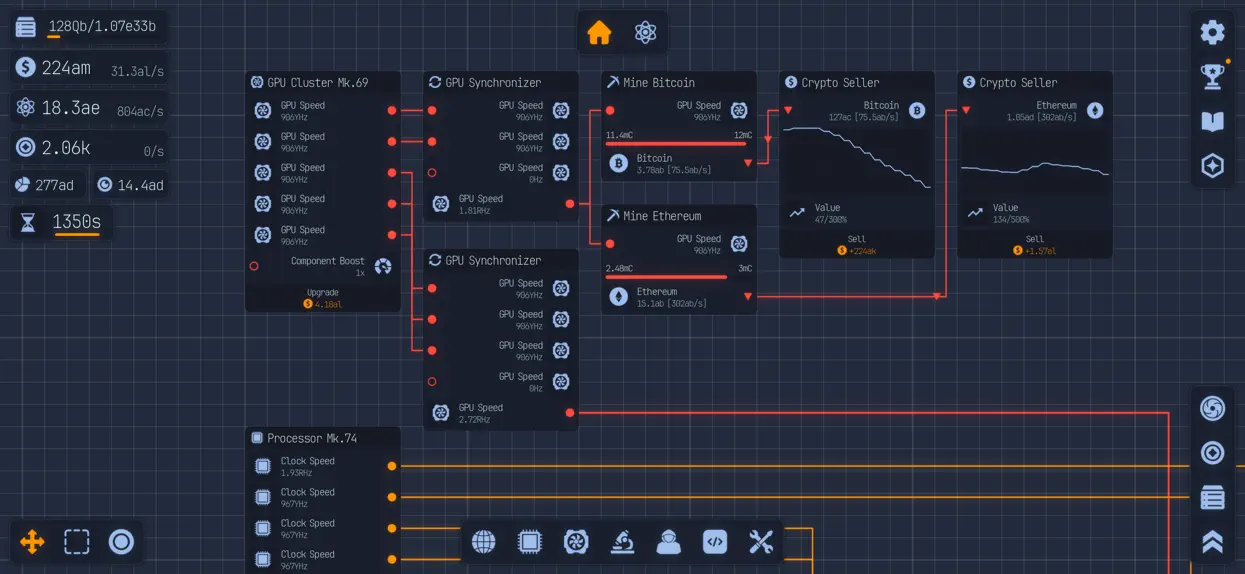The width and height of the screenshot is (1245, 574).
Task: Toggle the empty 0Hz port on the first GPU Synchronizer
Action: coord(432,173)
